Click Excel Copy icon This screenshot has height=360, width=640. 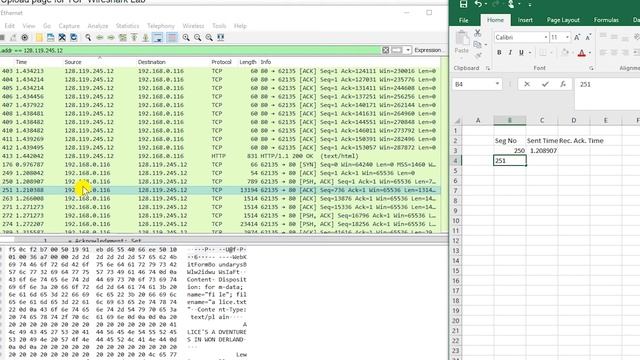tap(478, 44)
